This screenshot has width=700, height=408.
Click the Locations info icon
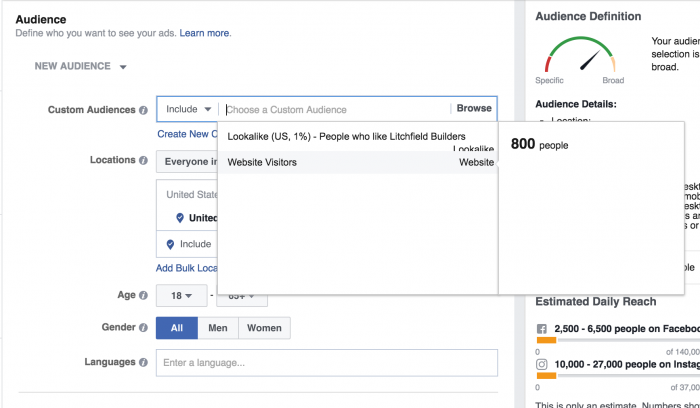145,160
